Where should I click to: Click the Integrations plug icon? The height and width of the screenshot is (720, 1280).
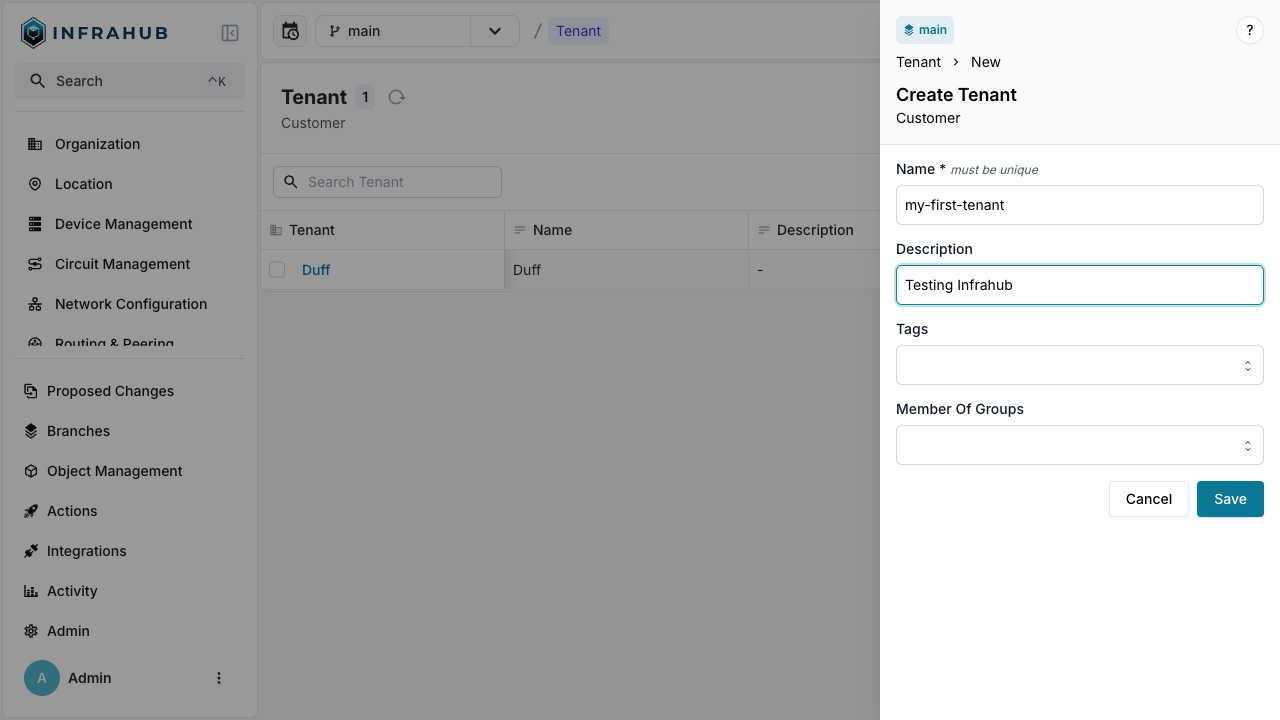31,551
